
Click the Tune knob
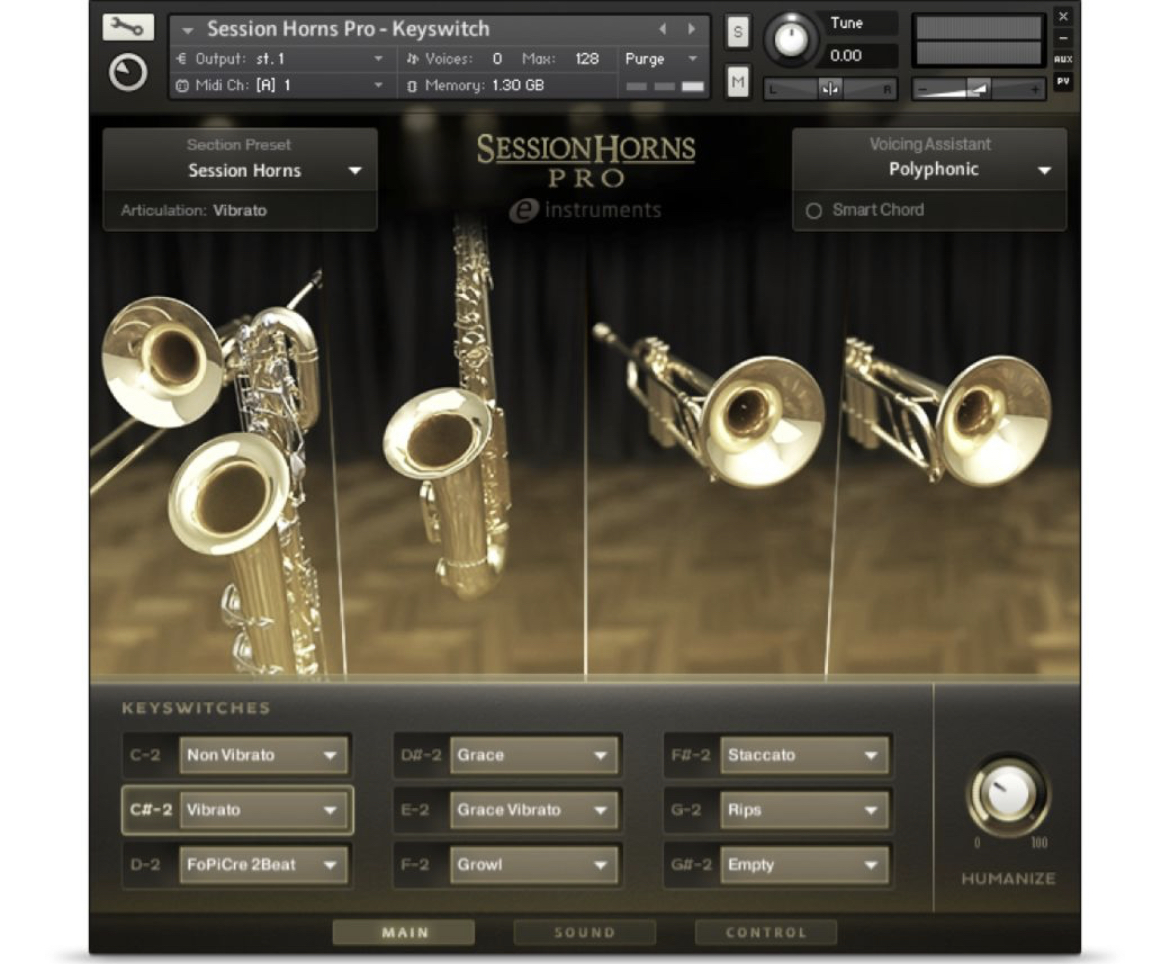pos(791,37)
